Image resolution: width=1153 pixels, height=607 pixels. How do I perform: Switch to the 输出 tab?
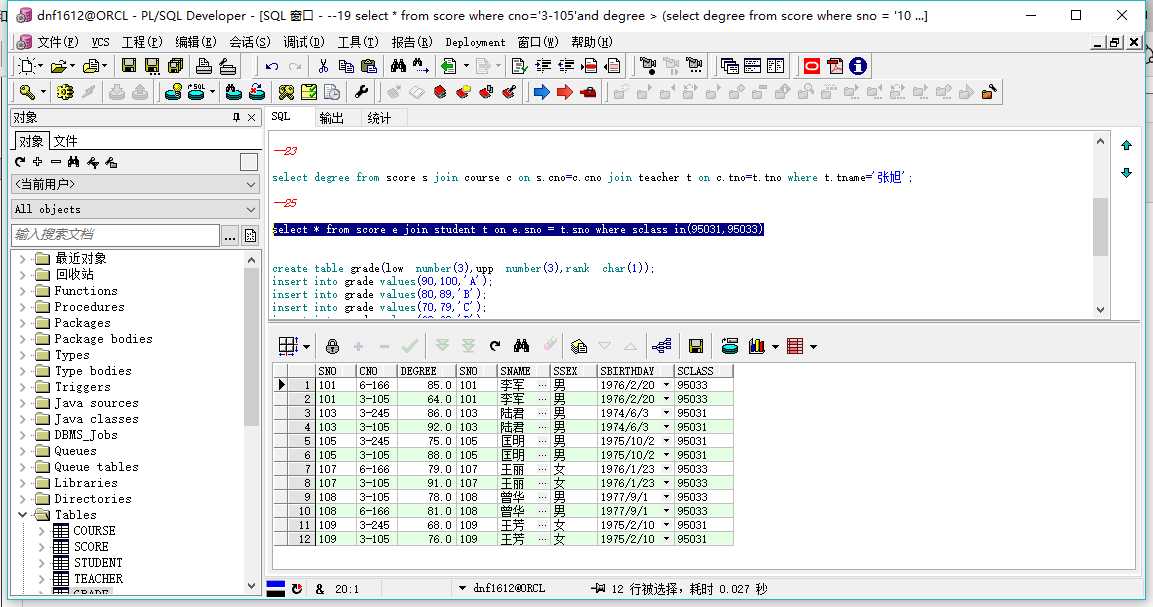coord(332,118)
